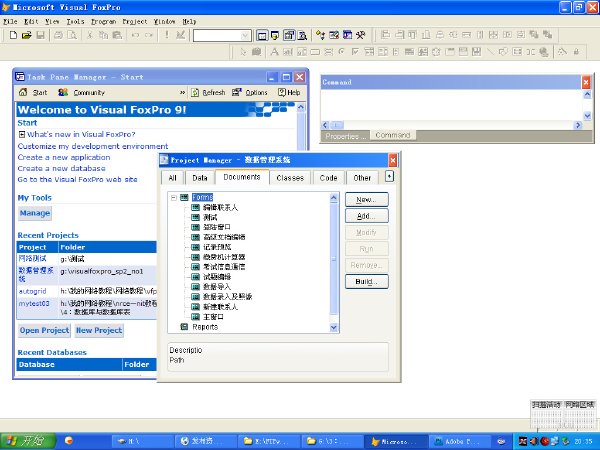Click the Select Objects arrow tool
Image resolution: width=600 pixels, height=450 pixels.
[243, 52]
